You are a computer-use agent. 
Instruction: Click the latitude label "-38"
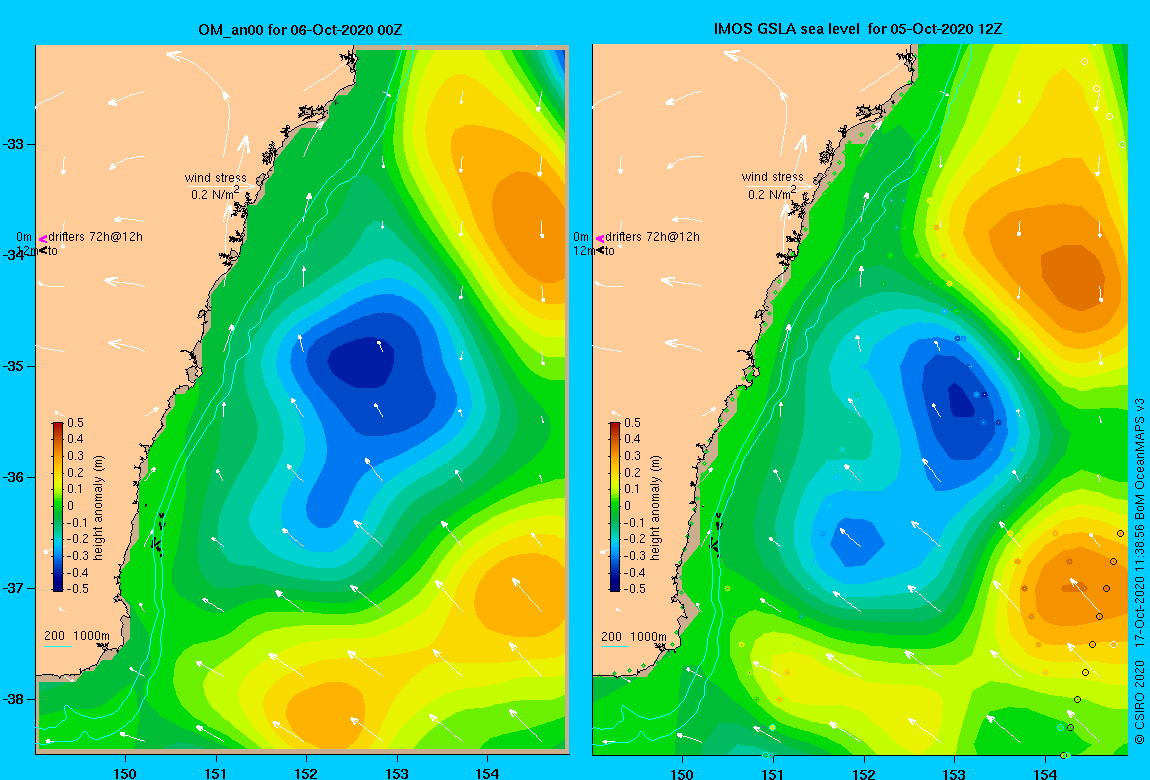pos(13,699)
